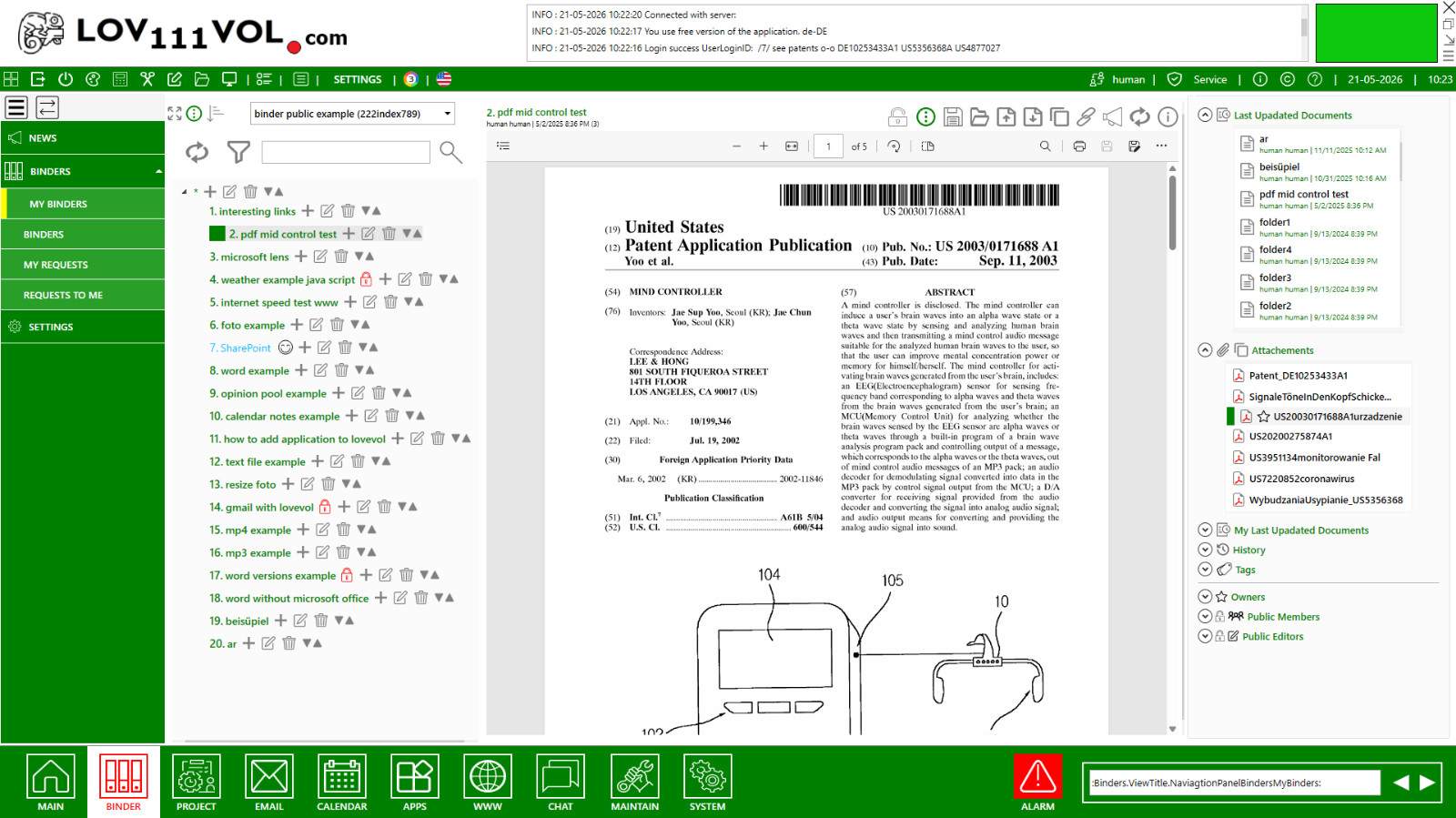The height and width of the screenshot is (818, 1456).
Task: Toggle sort order icon above binder tree
Action: pos(216,114)
